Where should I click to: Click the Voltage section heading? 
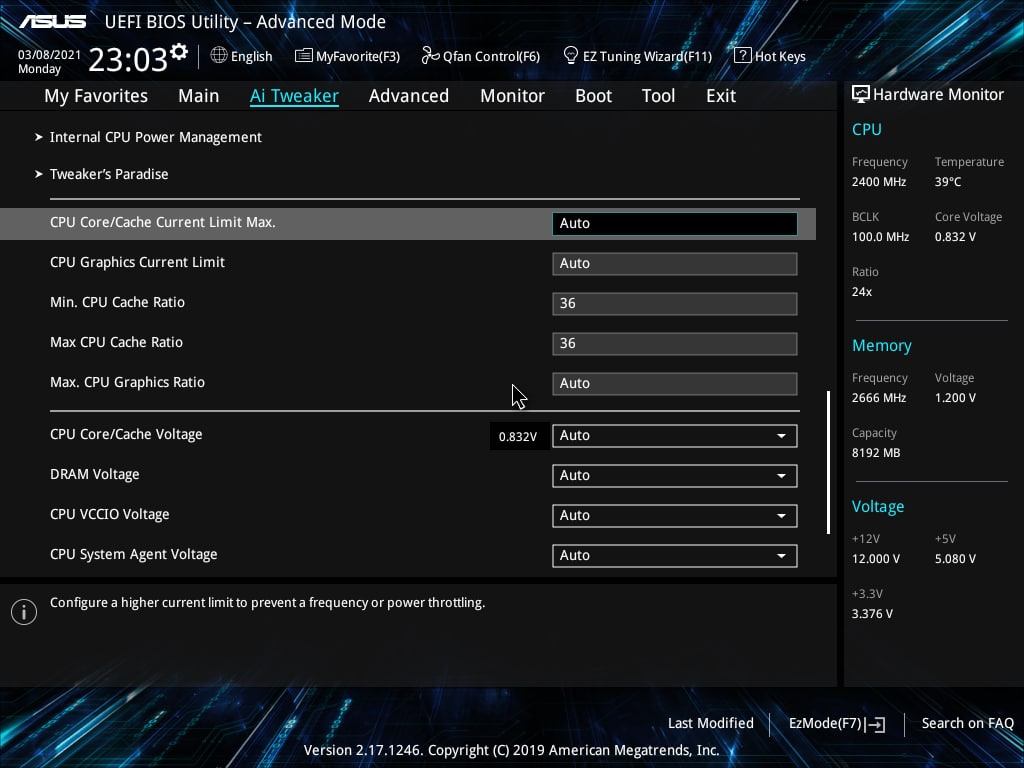[878, 507]
